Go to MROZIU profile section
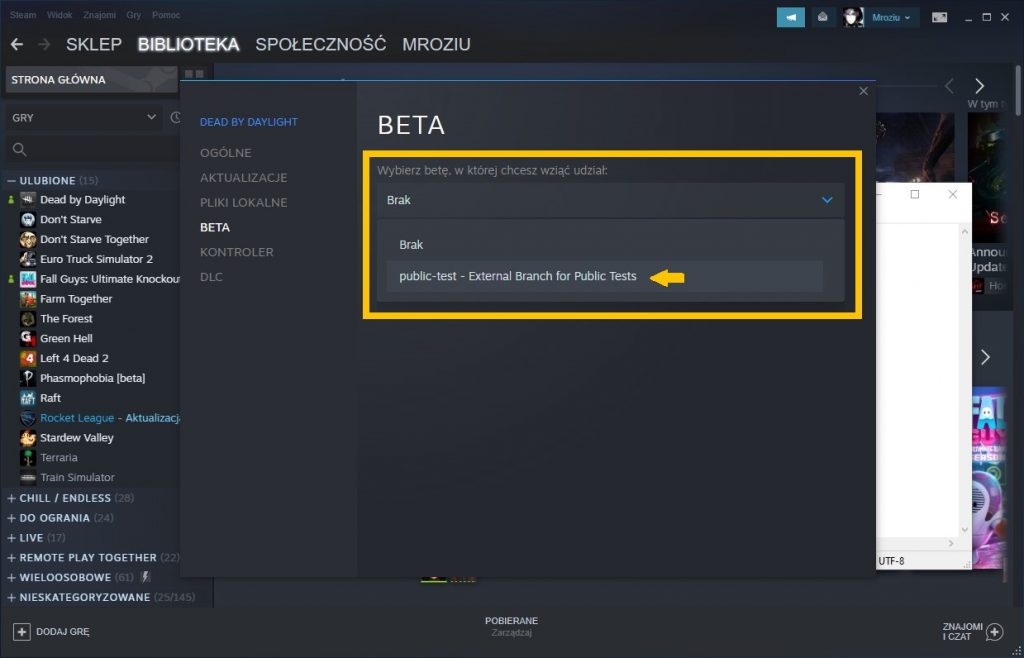Screen dimensions: 1024x658 436,44
